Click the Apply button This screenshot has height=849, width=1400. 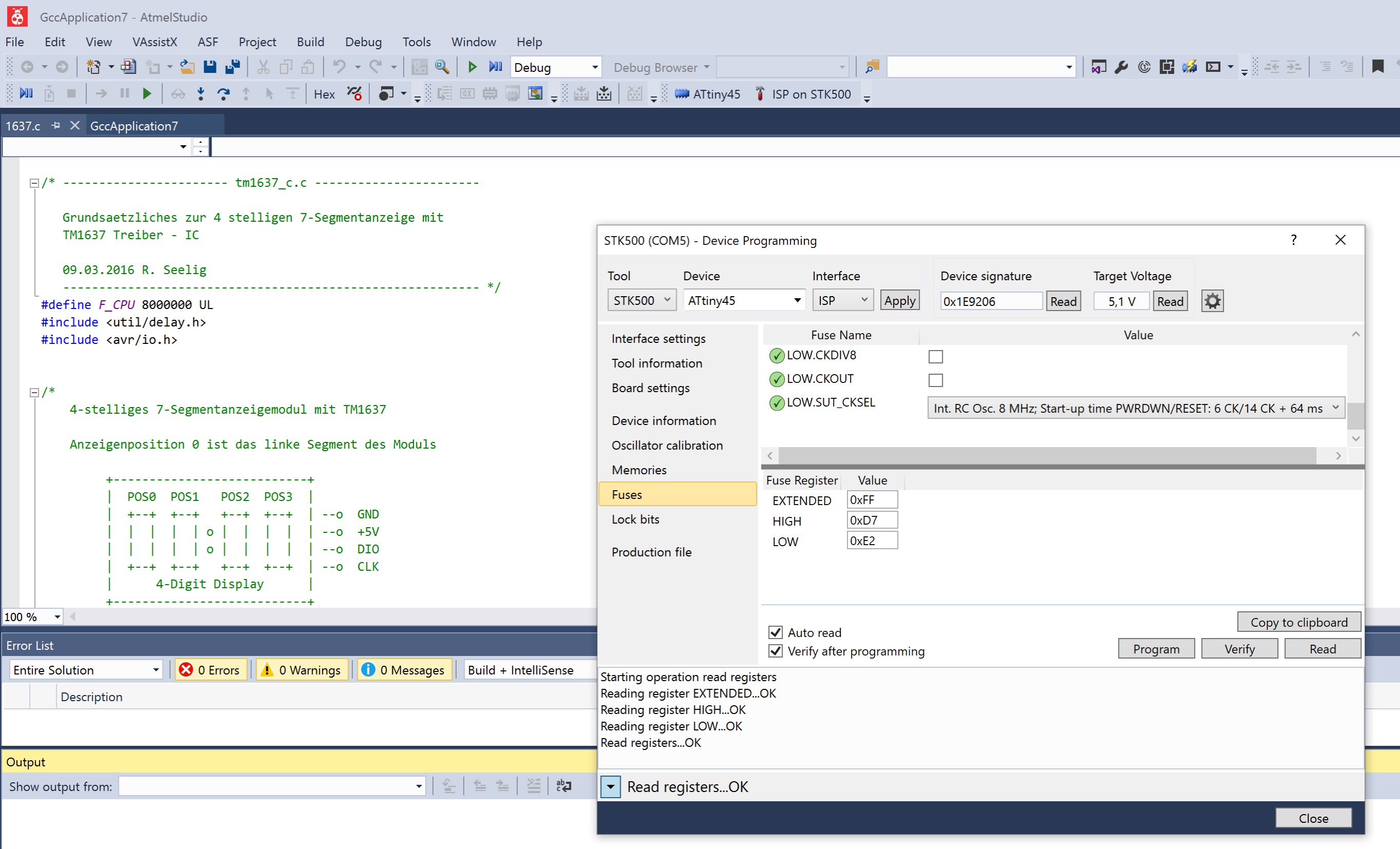click(899, 300)
